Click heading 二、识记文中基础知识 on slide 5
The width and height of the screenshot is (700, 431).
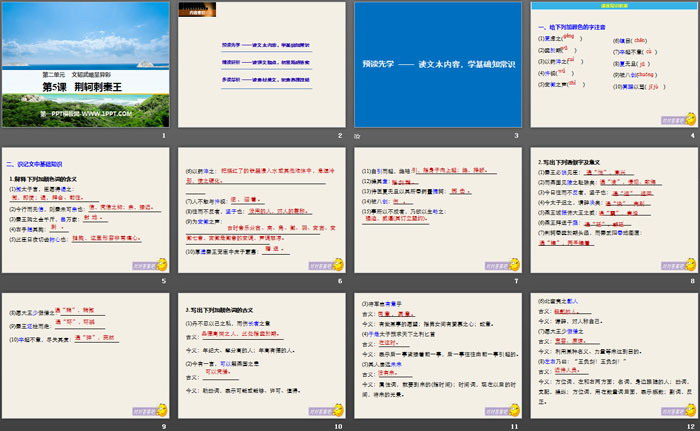38,163
